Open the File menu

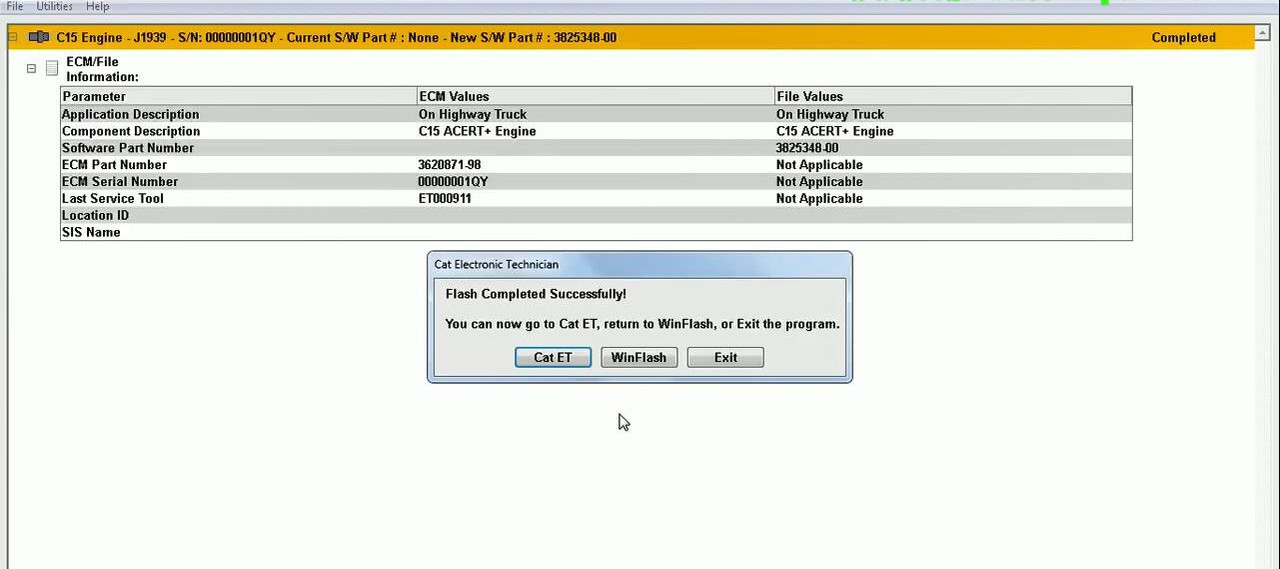pos(15,6)
